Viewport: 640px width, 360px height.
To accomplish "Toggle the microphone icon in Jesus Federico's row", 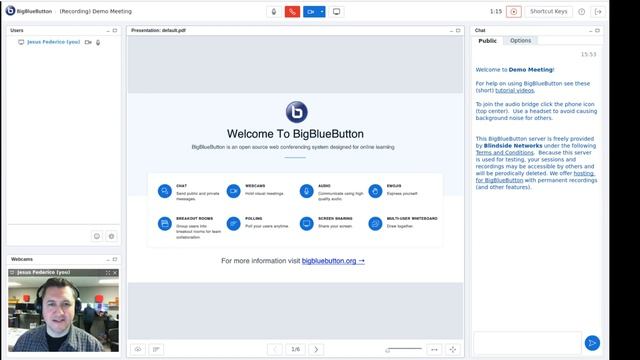I will [98, 42].
